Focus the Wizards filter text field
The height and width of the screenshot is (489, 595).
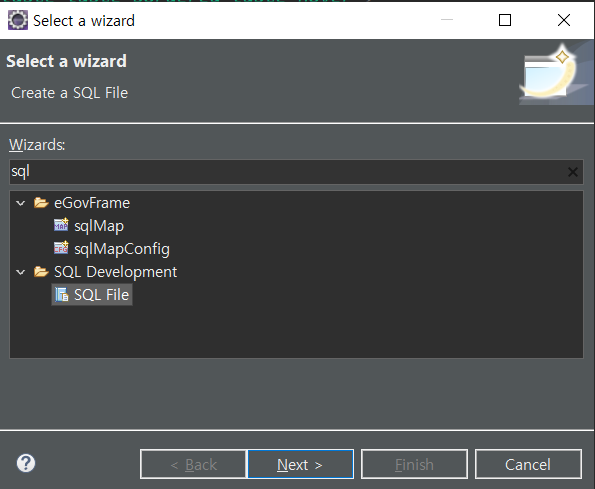point(288,172)
